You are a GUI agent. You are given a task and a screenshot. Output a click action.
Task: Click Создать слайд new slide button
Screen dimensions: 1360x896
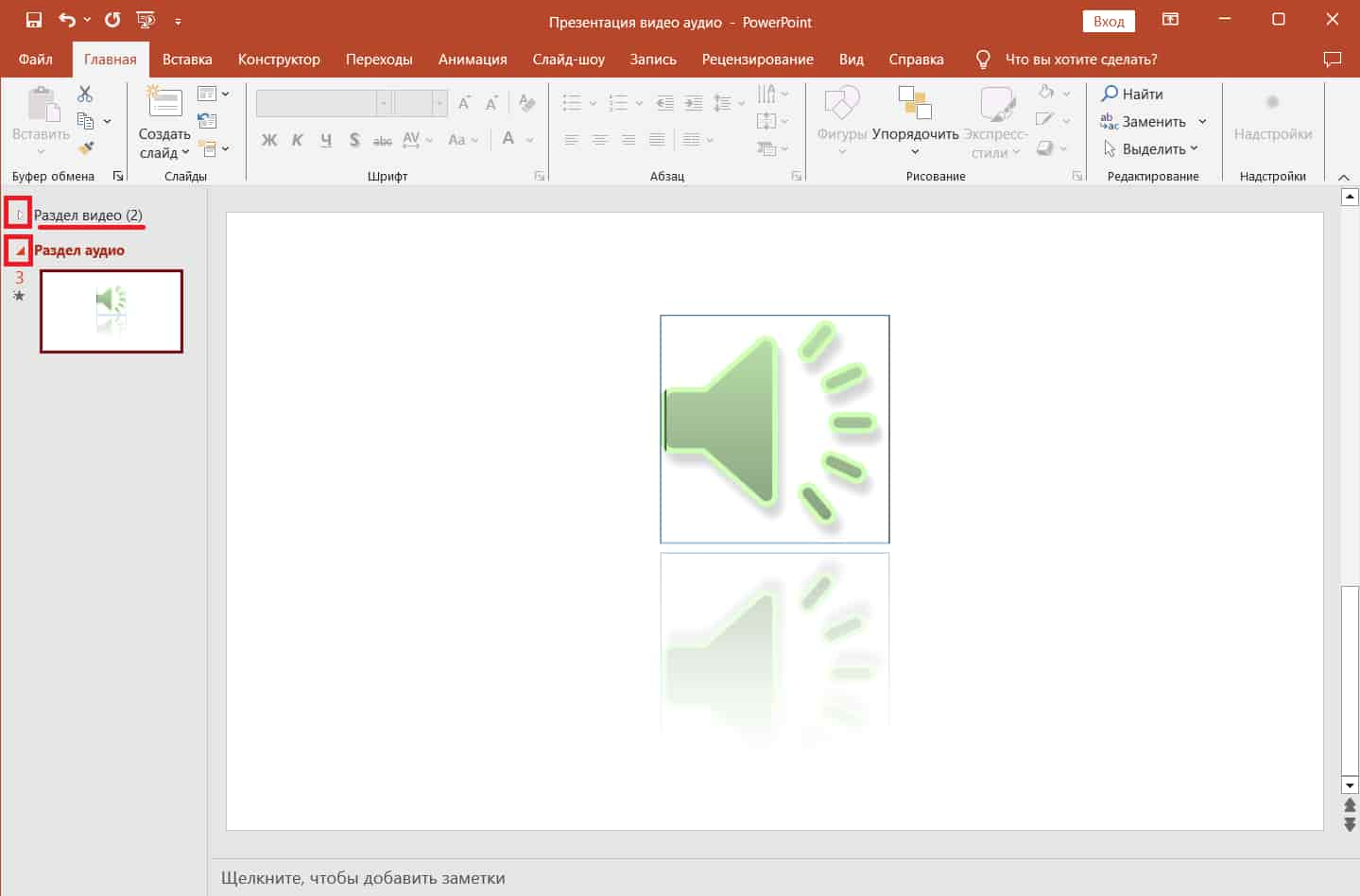[164, 121]
